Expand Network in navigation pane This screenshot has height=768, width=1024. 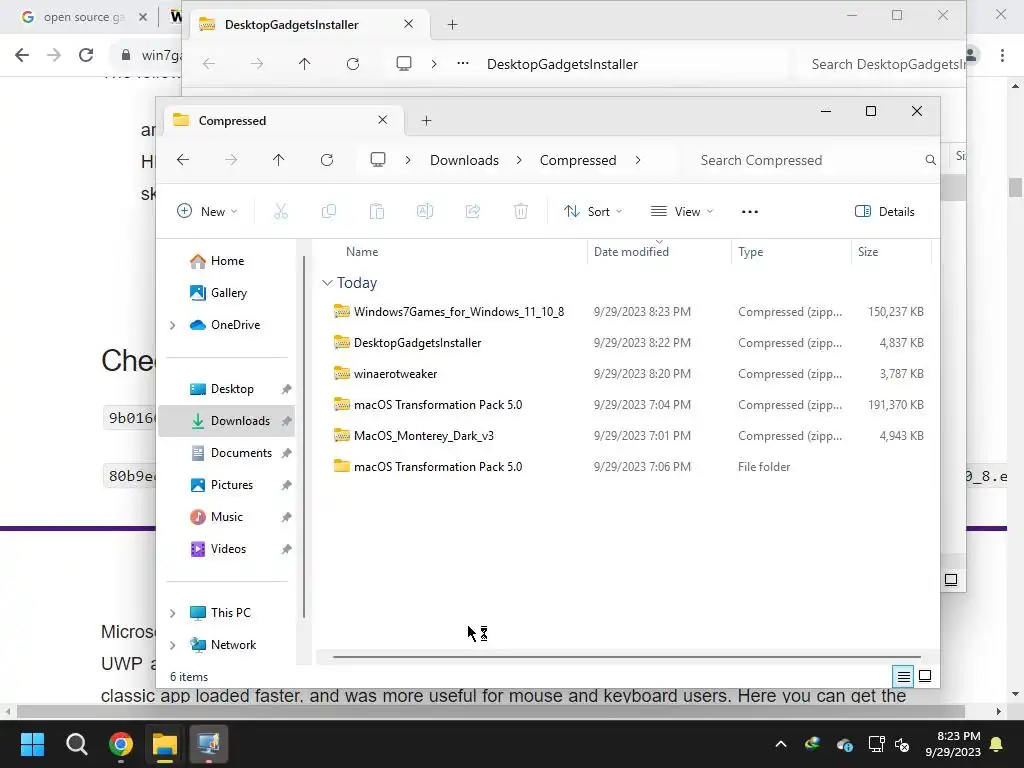click(172, 645)
